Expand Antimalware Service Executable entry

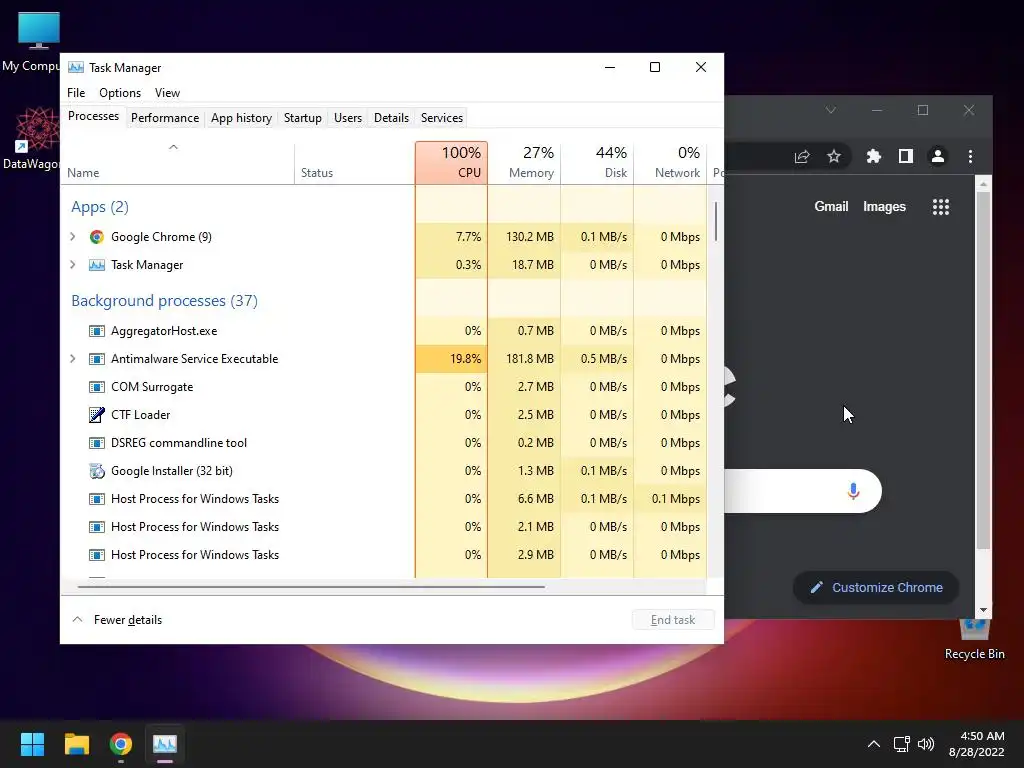pos(72,359)
